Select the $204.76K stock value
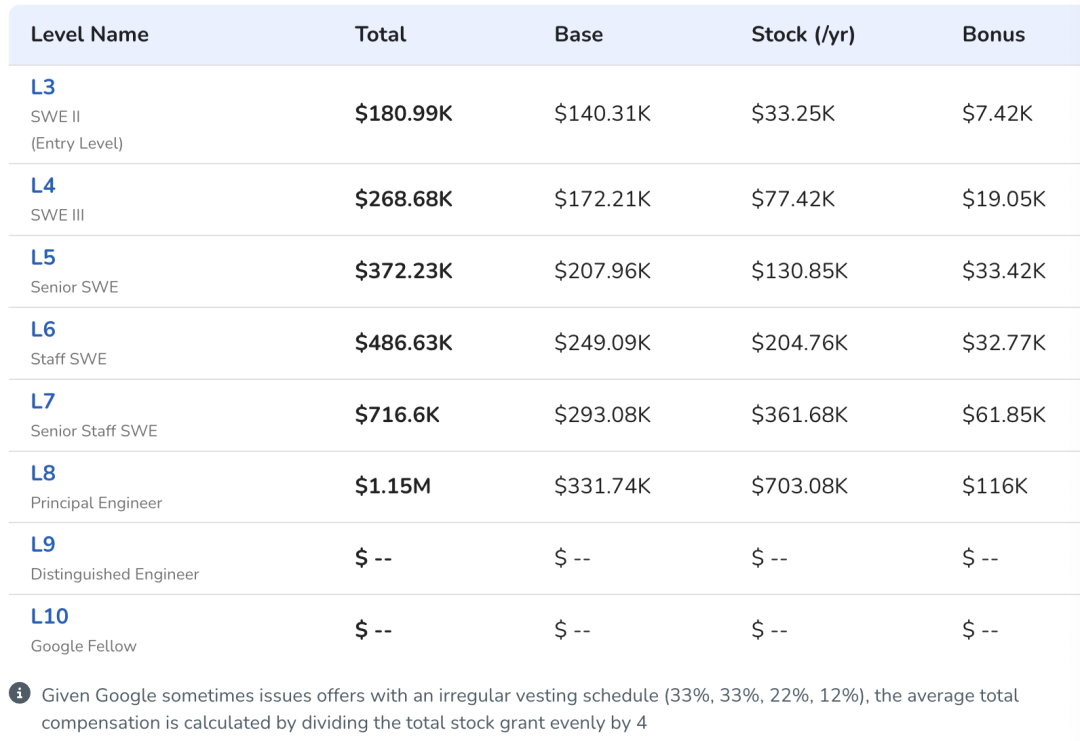 click(800, 342)
